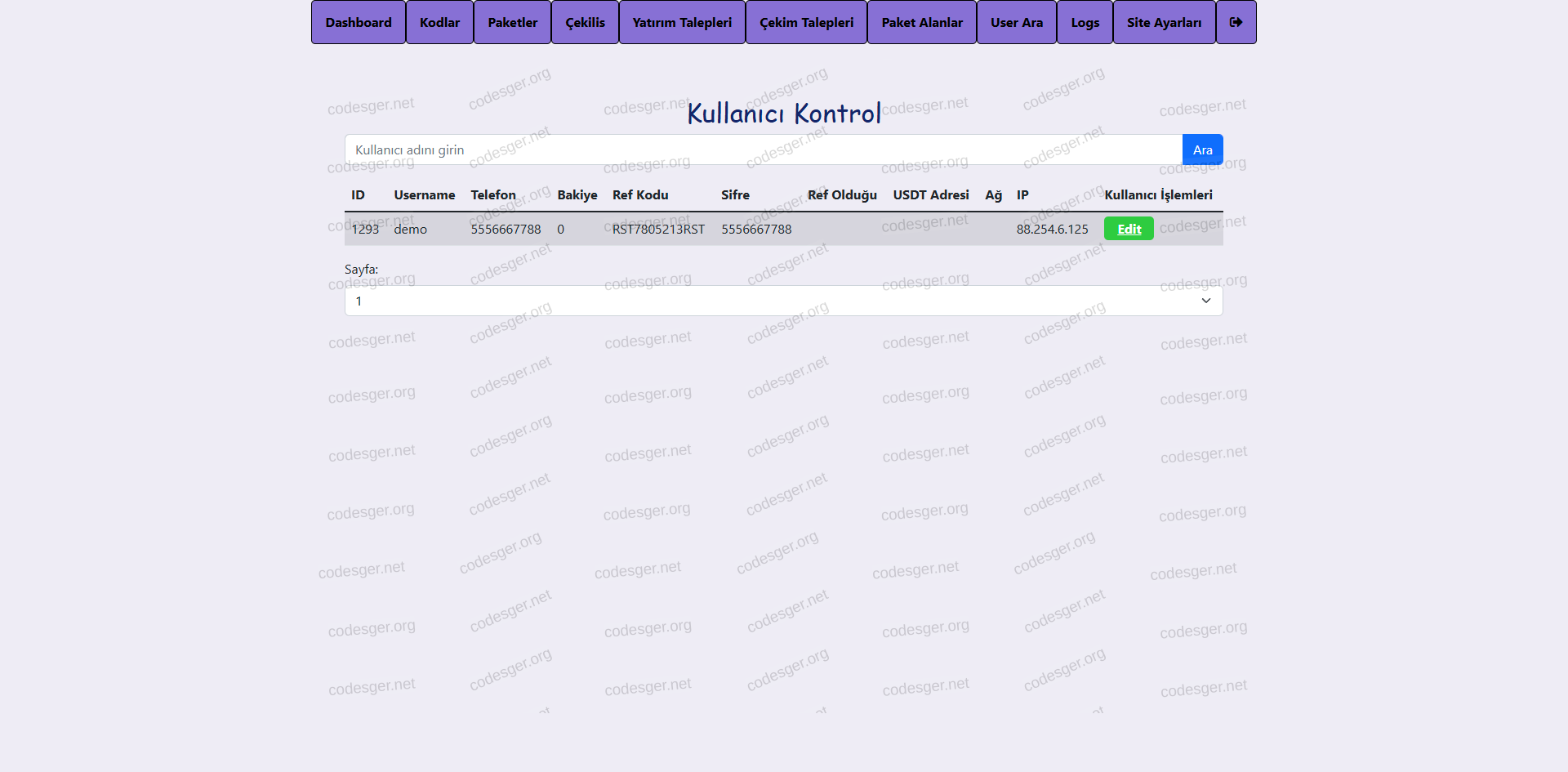Go to Paket Alanlar
1568x772 pixels.
coord(921,22)
